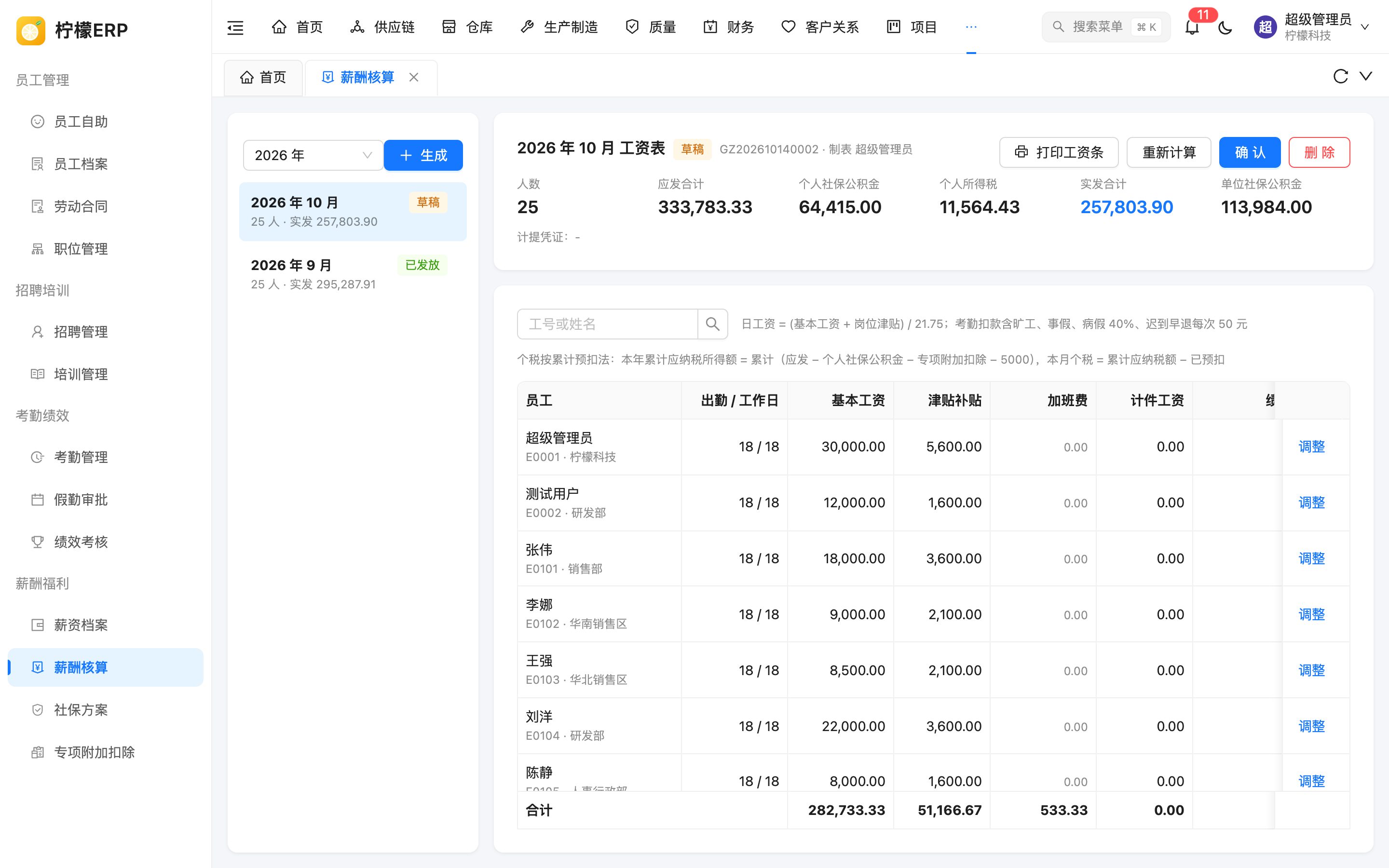Open the 财务 top menu
1389x868 pixels.
pos(728,27)
